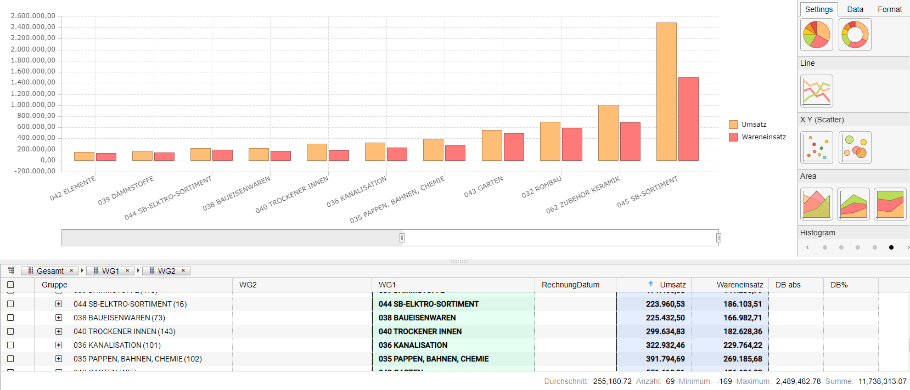Viewport: 910px width, 390px height.
Task: Open the Settings tab
Action: click(819, 9)
